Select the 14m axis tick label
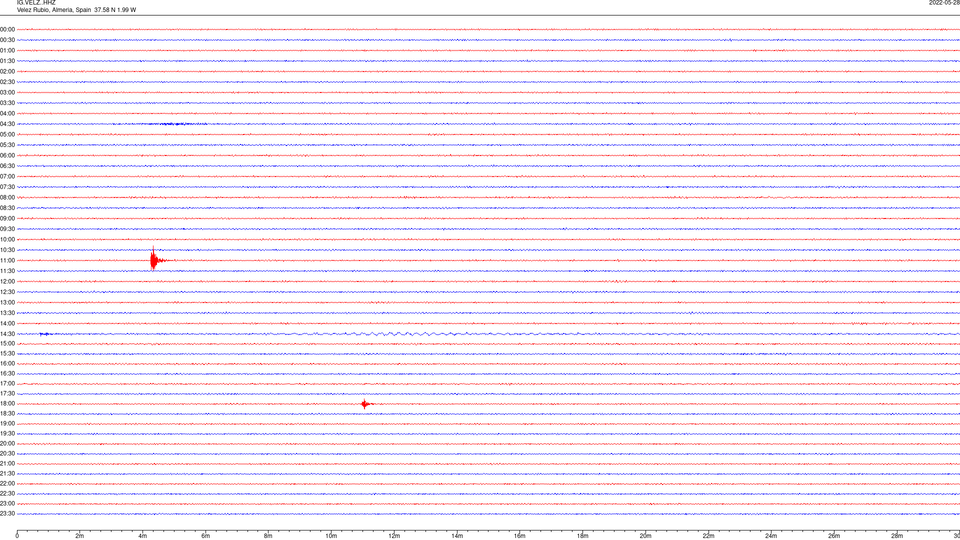This screenshot has height=540, width=960. click(457, 536)
